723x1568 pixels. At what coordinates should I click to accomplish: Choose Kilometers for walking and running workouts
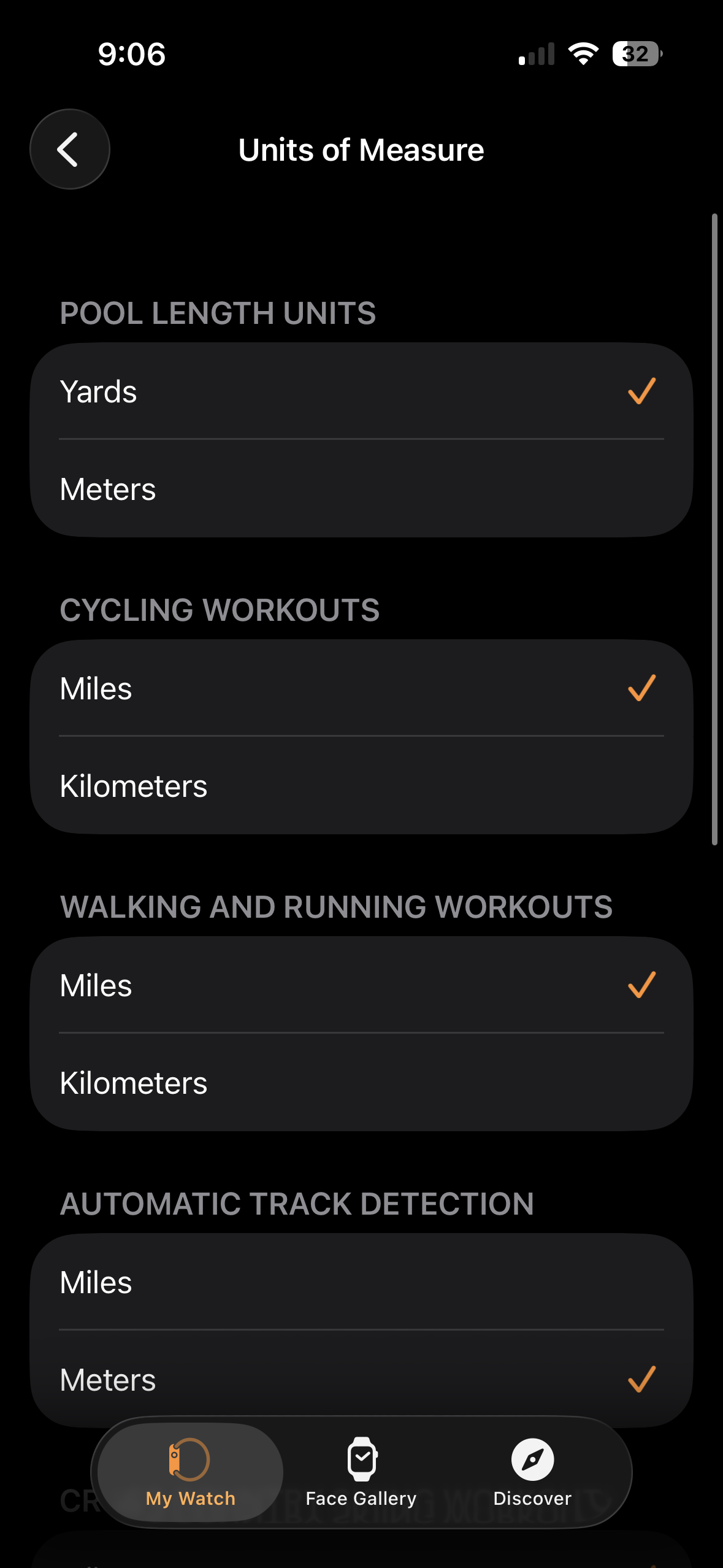tap(361, 1083)
